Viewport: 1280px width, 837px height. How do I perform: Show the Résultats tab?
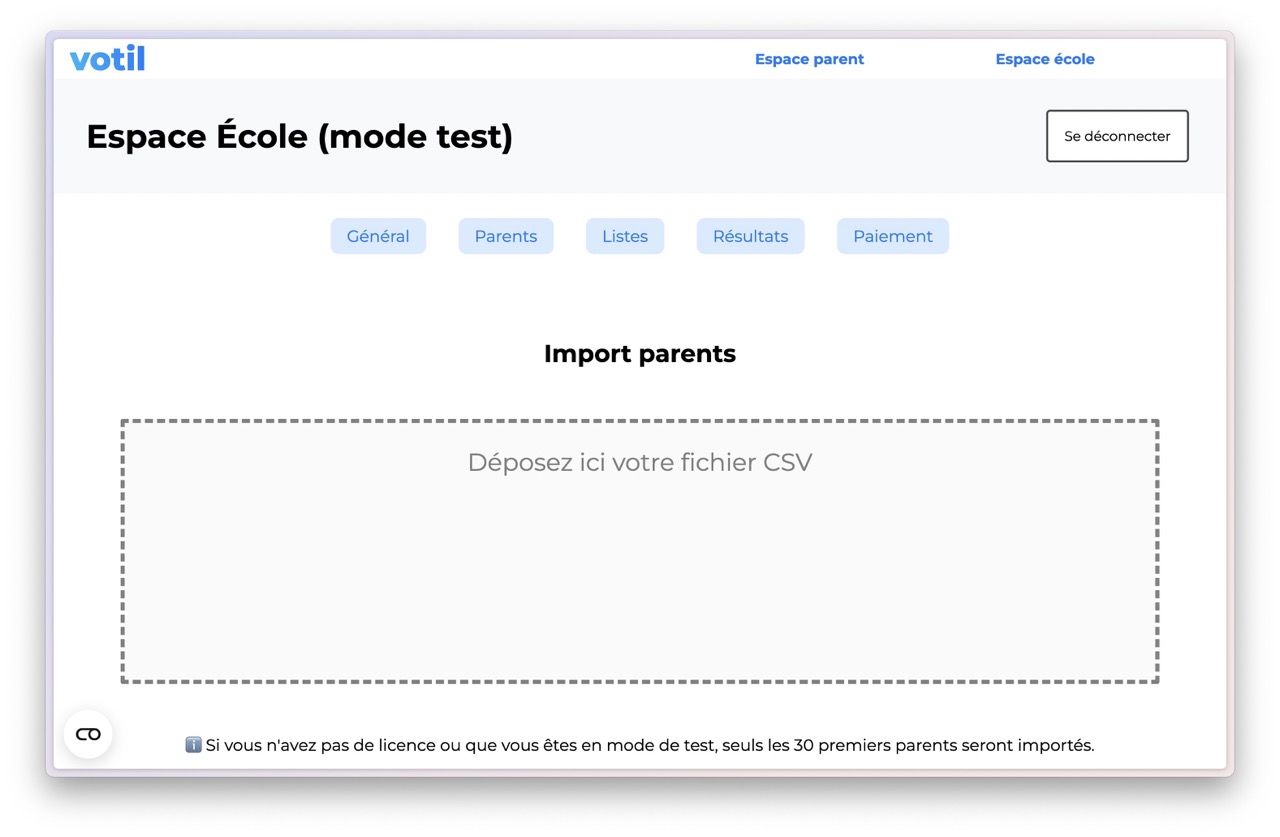tap(750, 236)
